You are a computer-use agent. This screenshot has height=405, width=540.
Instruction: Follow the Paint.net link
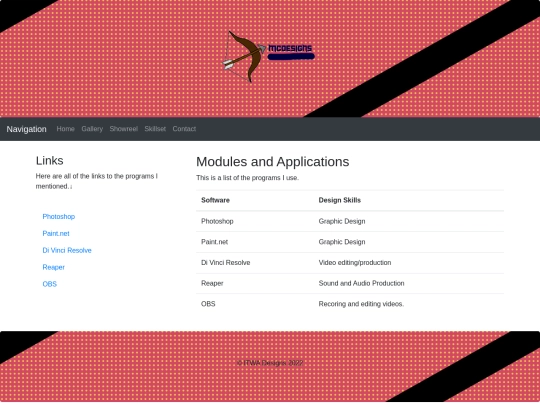(56, 233)
